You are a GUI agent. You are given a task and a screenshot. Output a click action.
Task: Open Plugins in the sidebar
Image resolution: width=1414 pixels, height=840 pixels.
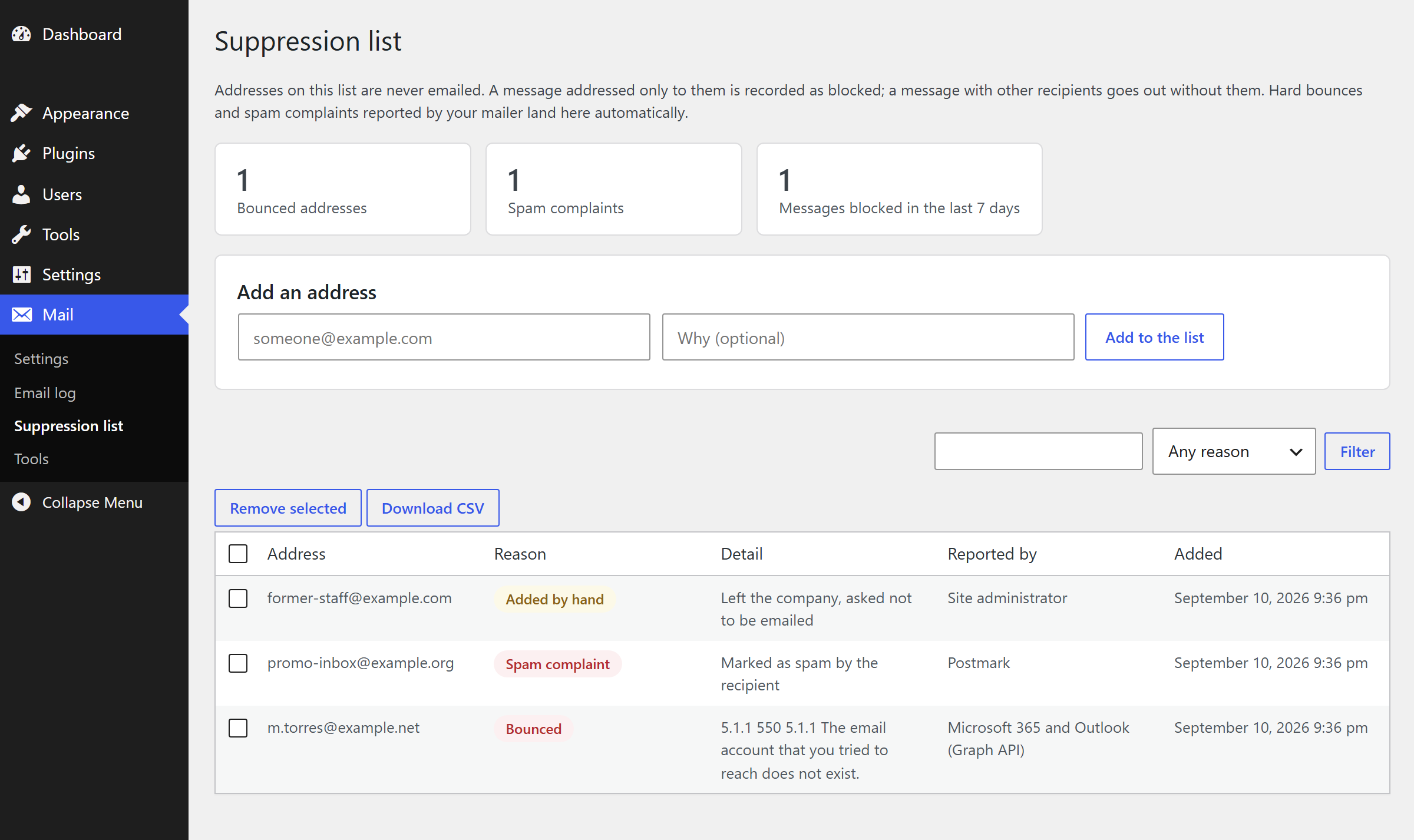click(68, 153)
